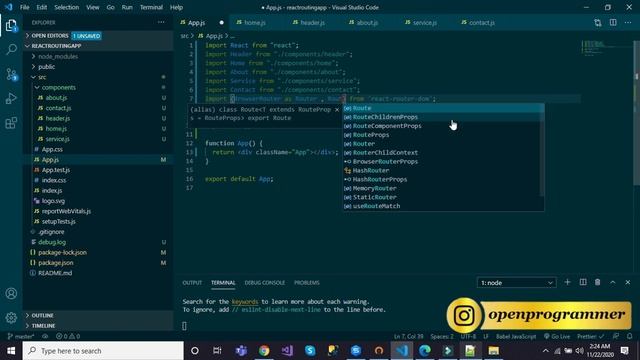Open the File menu
The image size is (640, 360).
(24, 7)
